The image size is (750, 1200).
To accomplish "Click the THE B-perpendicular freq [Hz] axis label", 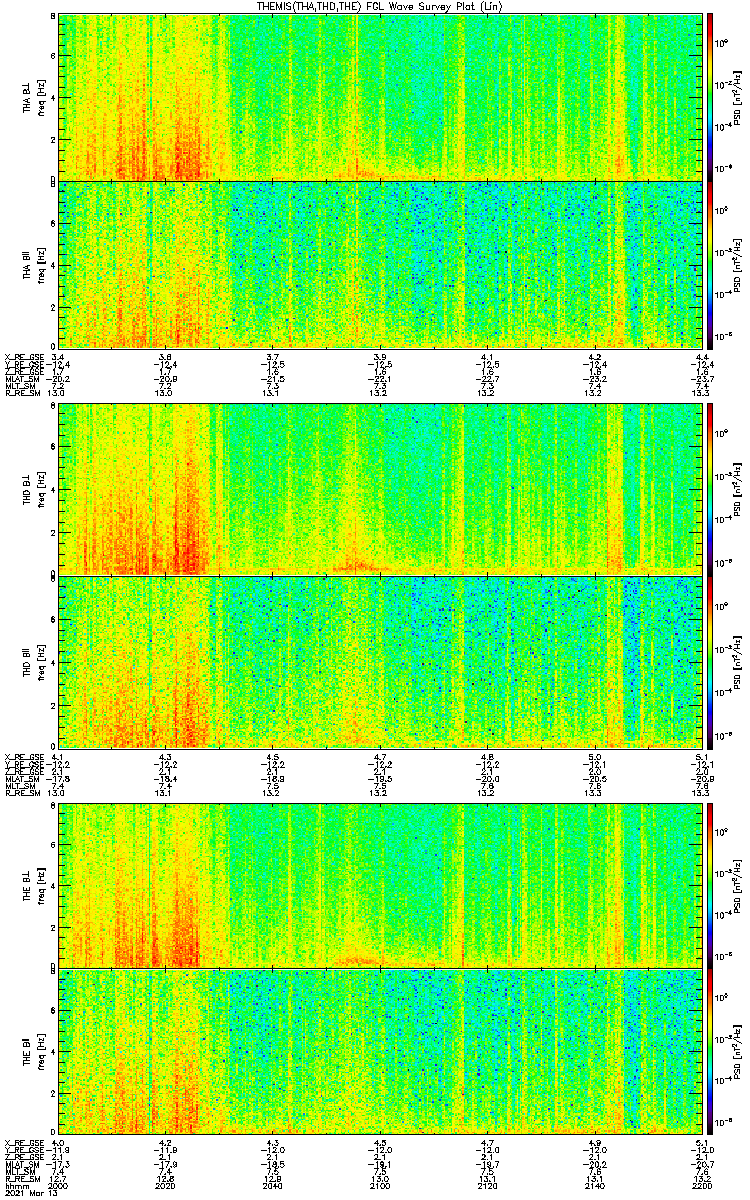I will point(42,885).
